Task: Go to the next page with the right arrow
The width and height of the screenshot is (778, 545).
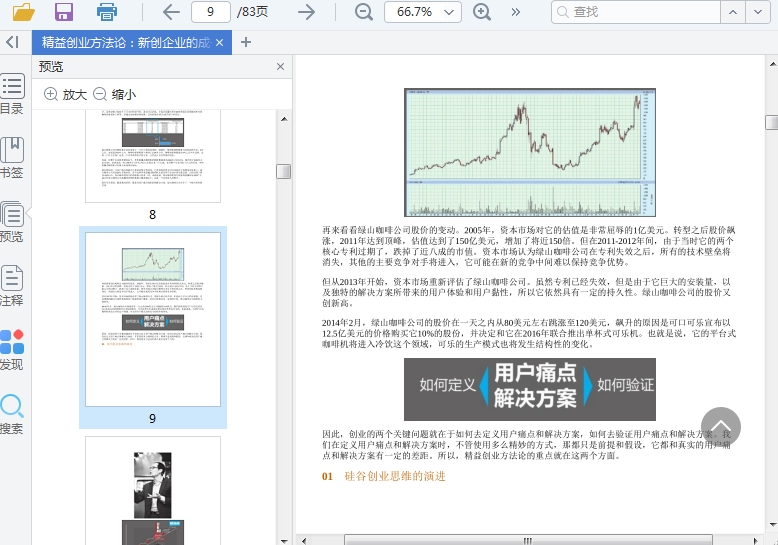Action: (x=306, y=11)
